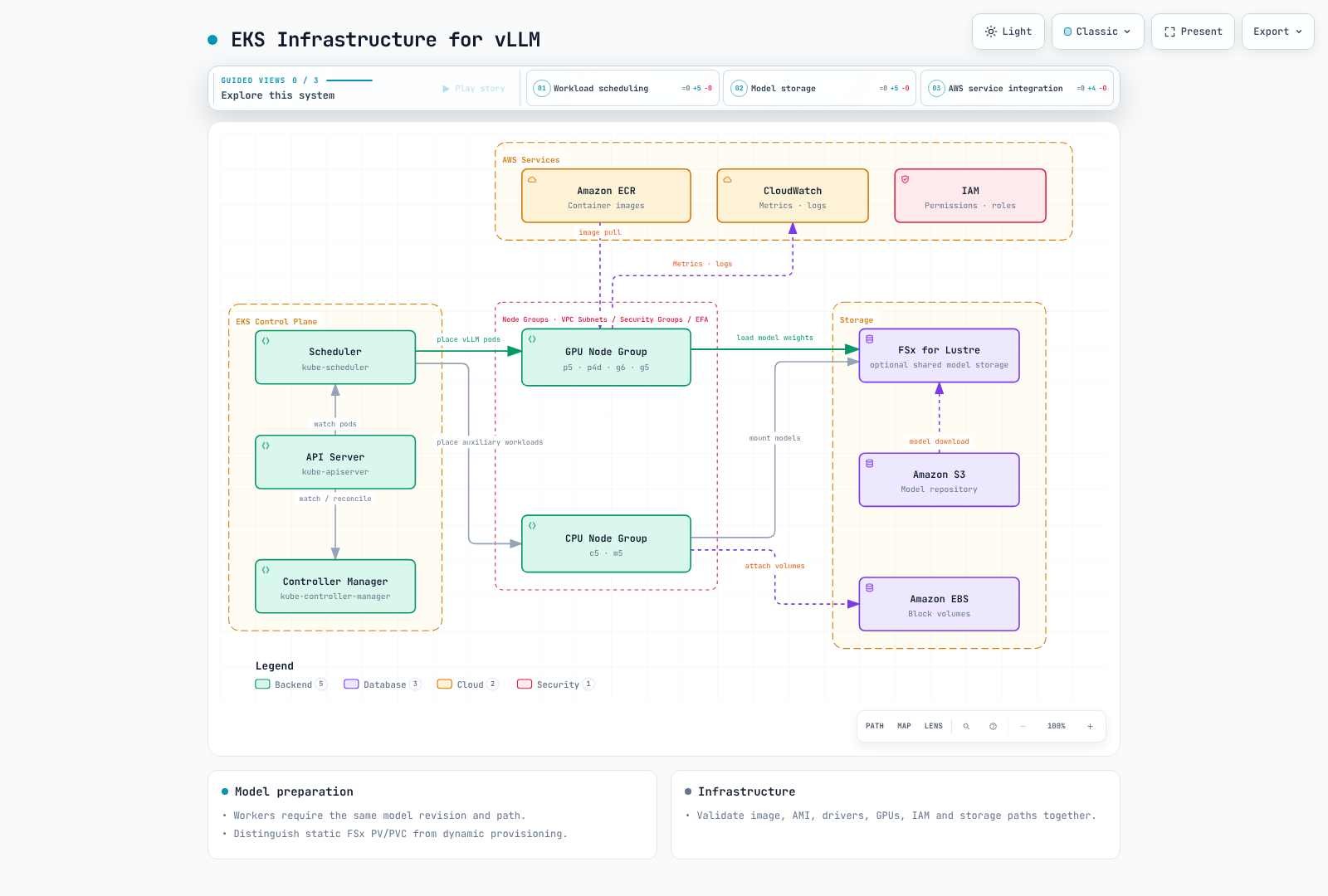Select the IAM node
This screenshot has height=896, width=1328.
click(x=970, y=196)
